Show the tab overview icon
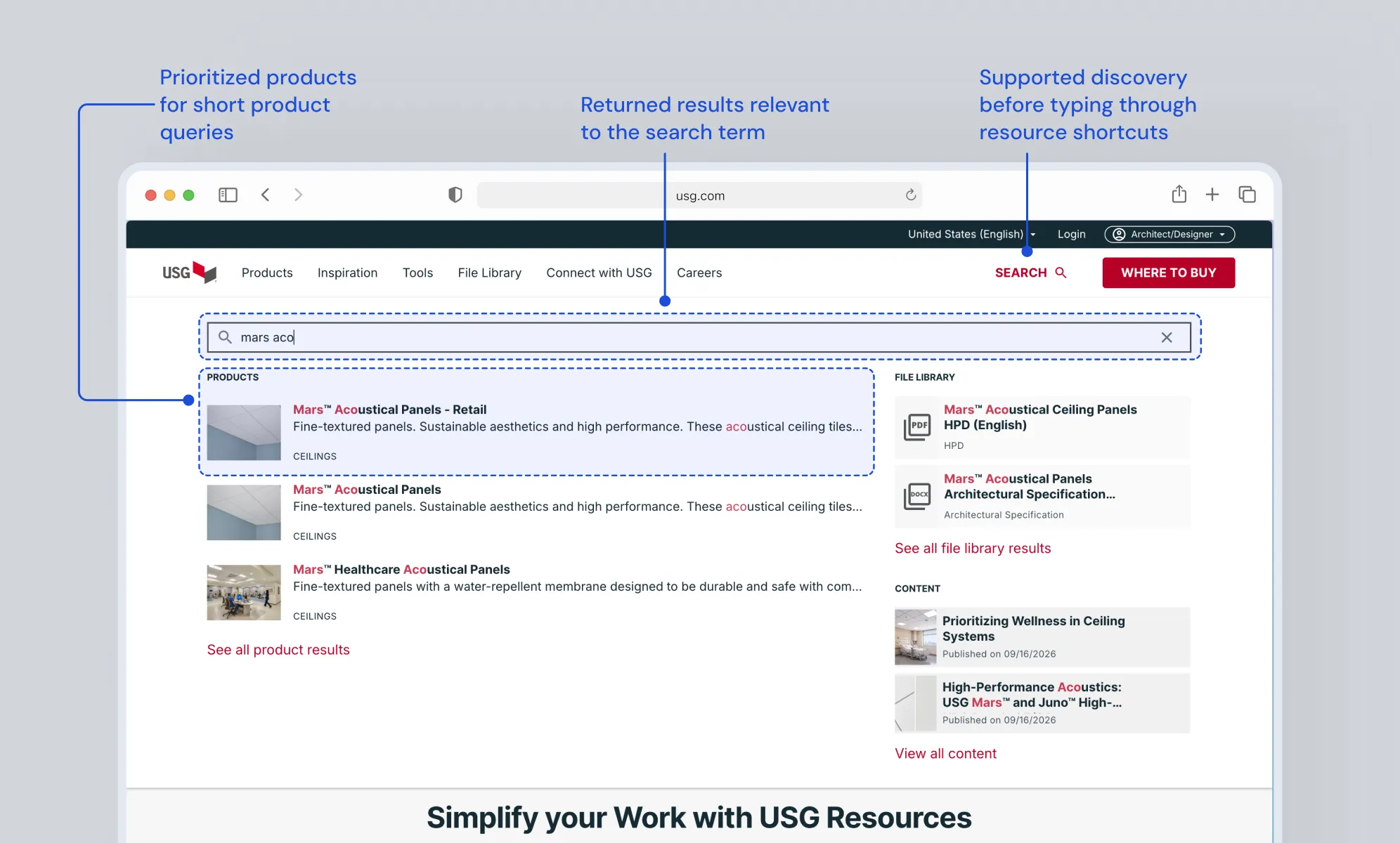Image resolution: width=1400 pixels, height=843 pixels. [1247, 195]
